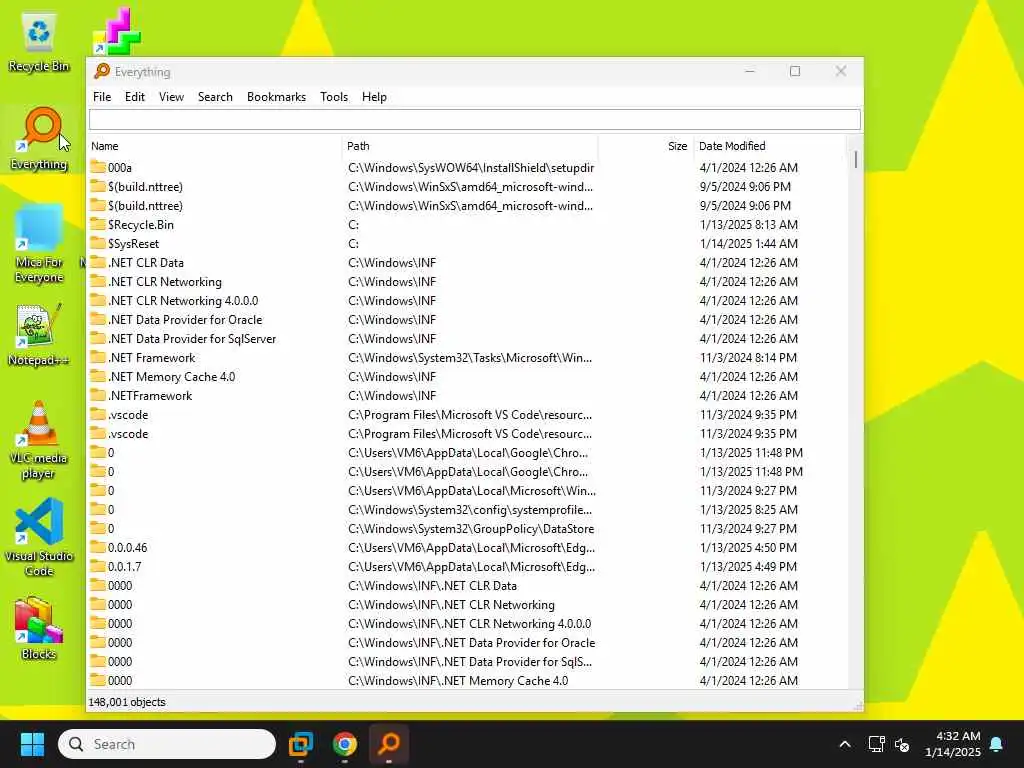This screenshot has height=768, width=1024.
Task: Click path C:\Windows\INF\.NET Data Provider for Oracle
Action: coord(472,643)
